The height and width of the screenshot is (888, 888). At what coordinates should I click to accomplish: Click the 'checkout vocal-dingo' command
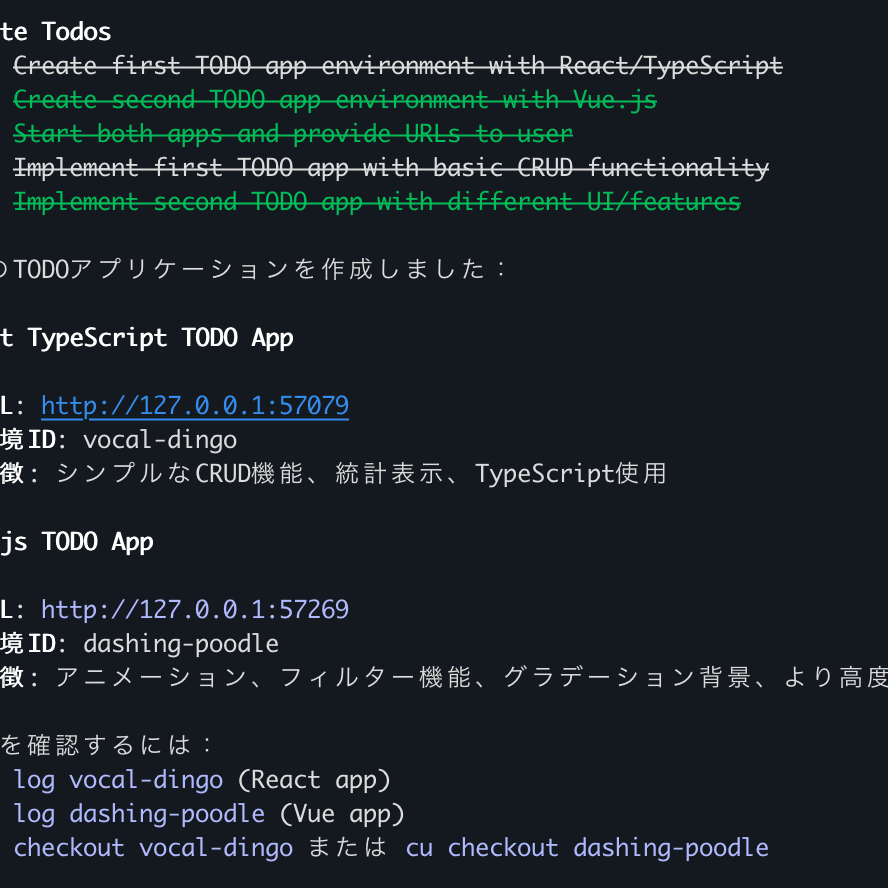click(153, 848)
